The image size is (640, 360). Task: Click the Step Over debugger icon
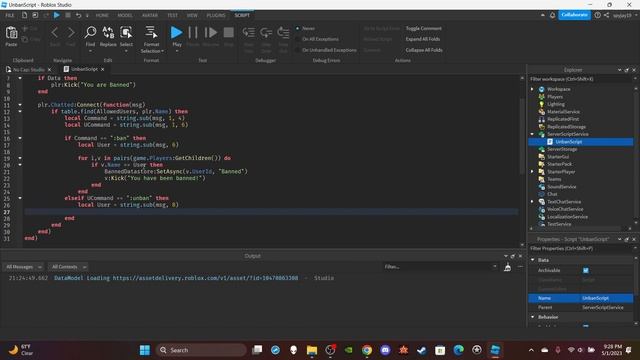pyautogui.click(x=266, y=32)
